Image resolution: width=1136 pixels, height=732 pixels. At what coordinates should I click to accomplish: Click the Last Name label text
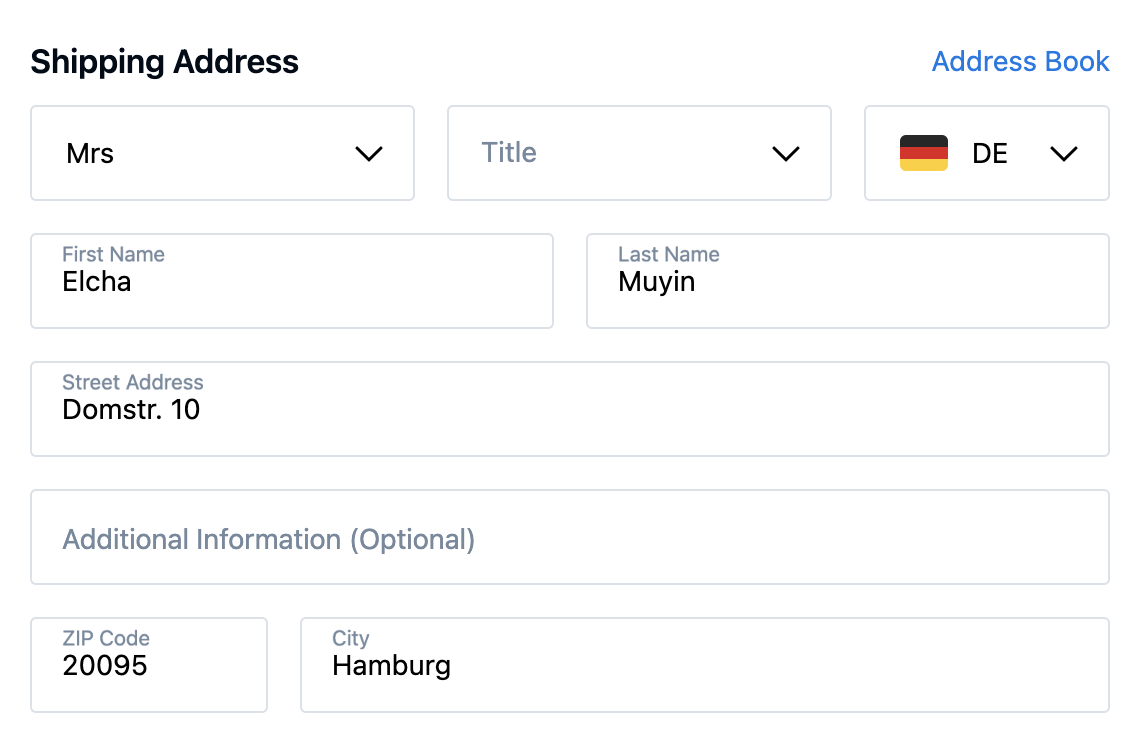tap(668, 255)
